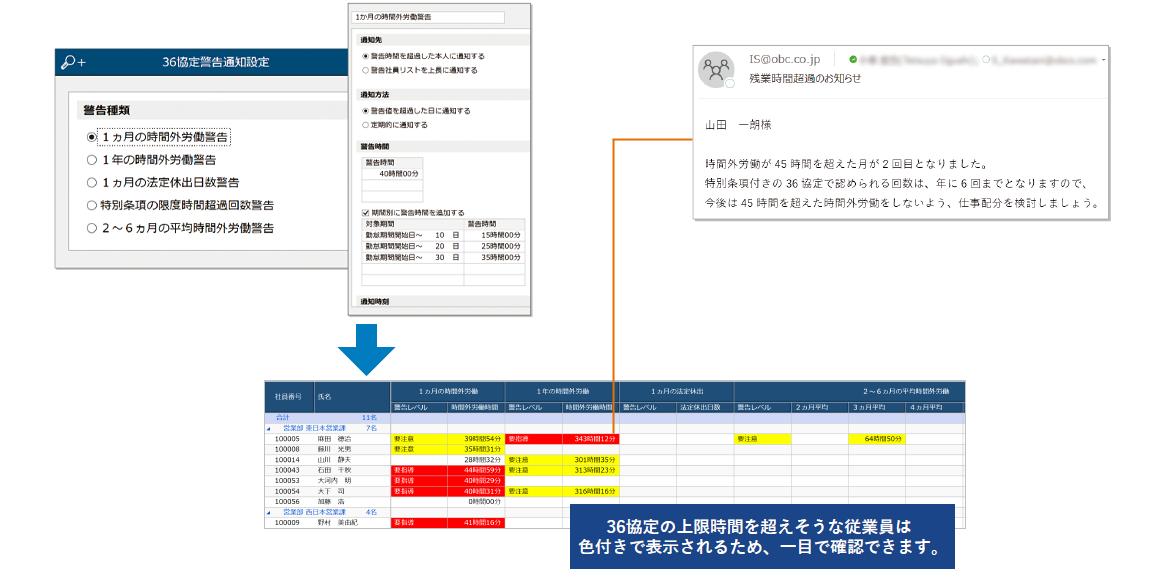Viewport: 1156px width, 580px height.
Task: Collapse the 営業部 東日本営業課 group row
Action: [268, 428]
